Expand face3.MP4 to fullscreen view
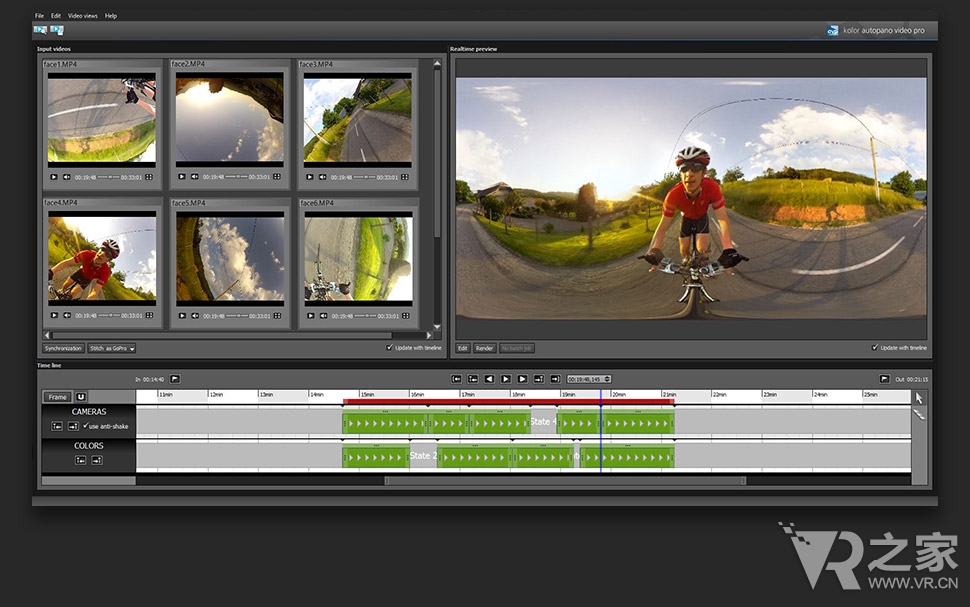This screenshot has height=607, width=970. pyautogui.click(x=405, y=177)
